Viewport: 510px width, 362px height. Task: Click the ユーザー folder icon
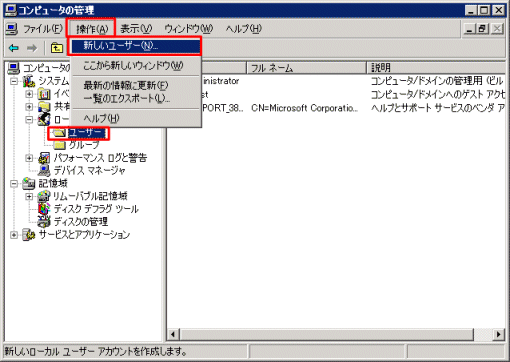[59, 133]
